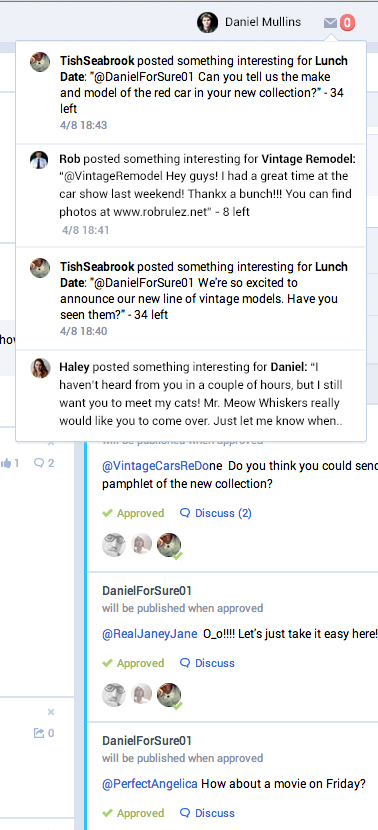This screenshot has height=830, width=378.
Task: Click the red notification count badge
Action: point(347,23)
